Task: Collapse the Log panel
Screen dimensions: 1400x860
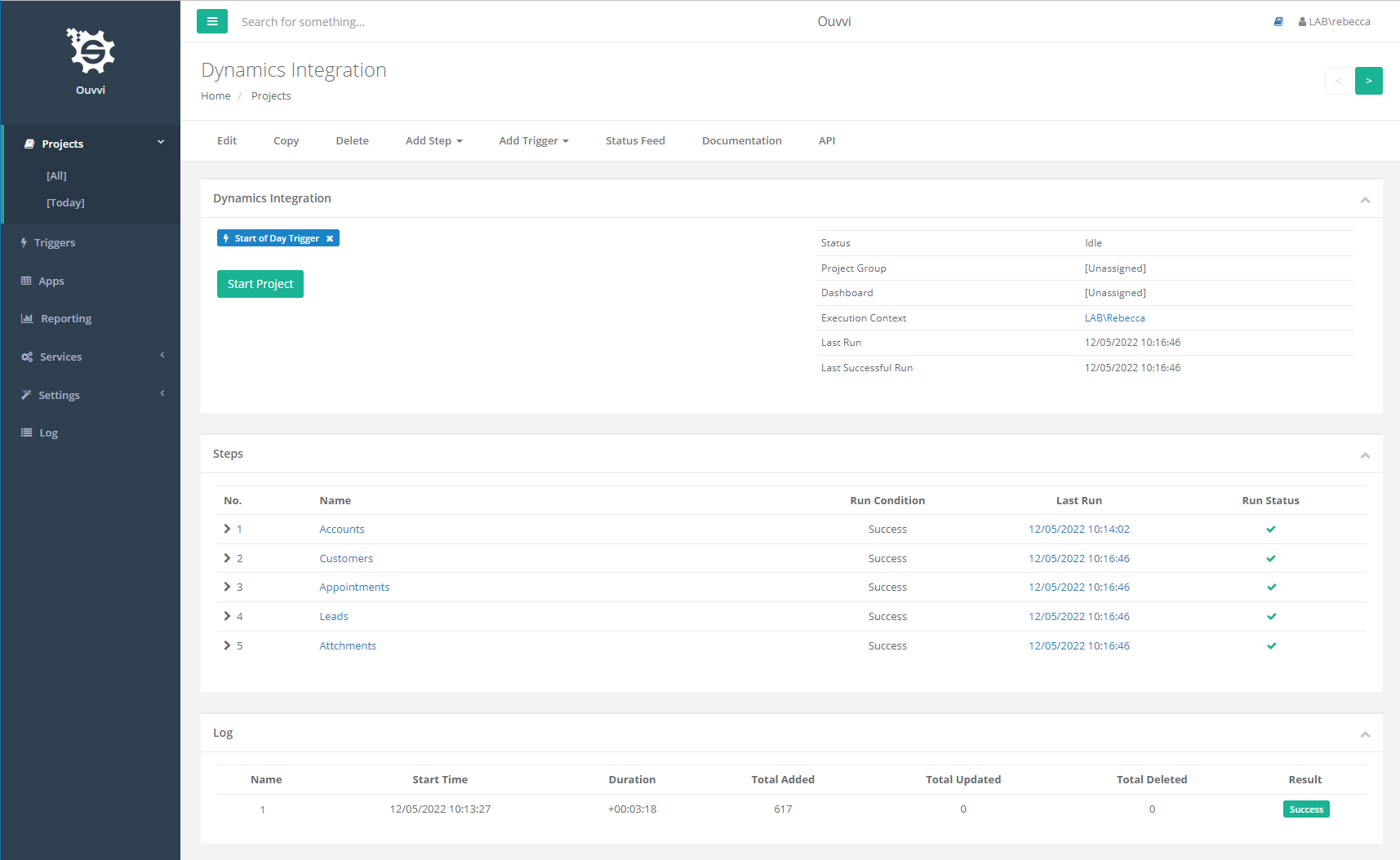Action: pyautogui.click(x=1365, y=734)
